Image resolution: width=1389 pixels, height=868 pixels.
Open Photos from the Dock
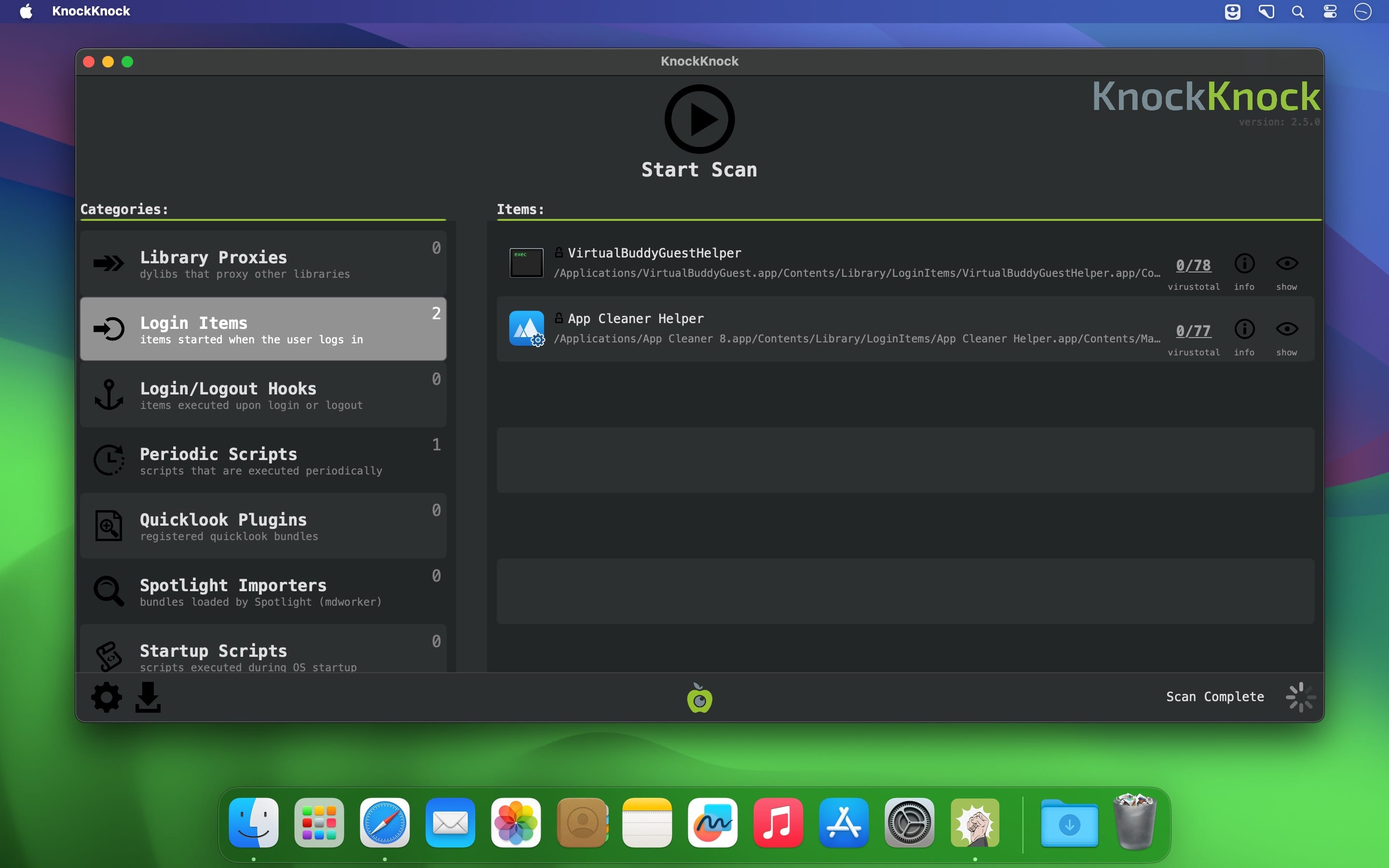click(516, 822)
